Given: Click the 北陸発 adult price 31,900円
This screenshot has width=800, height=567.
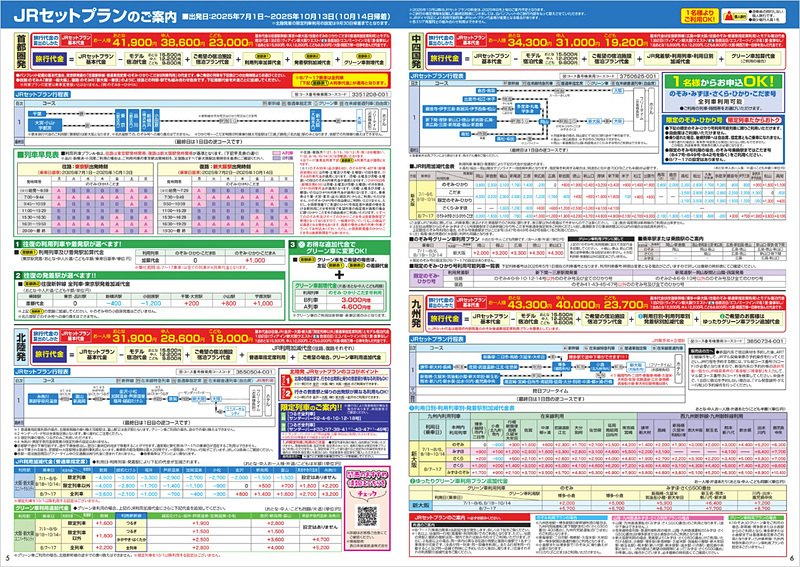Looking at the screenshot, I should [135, 338].
